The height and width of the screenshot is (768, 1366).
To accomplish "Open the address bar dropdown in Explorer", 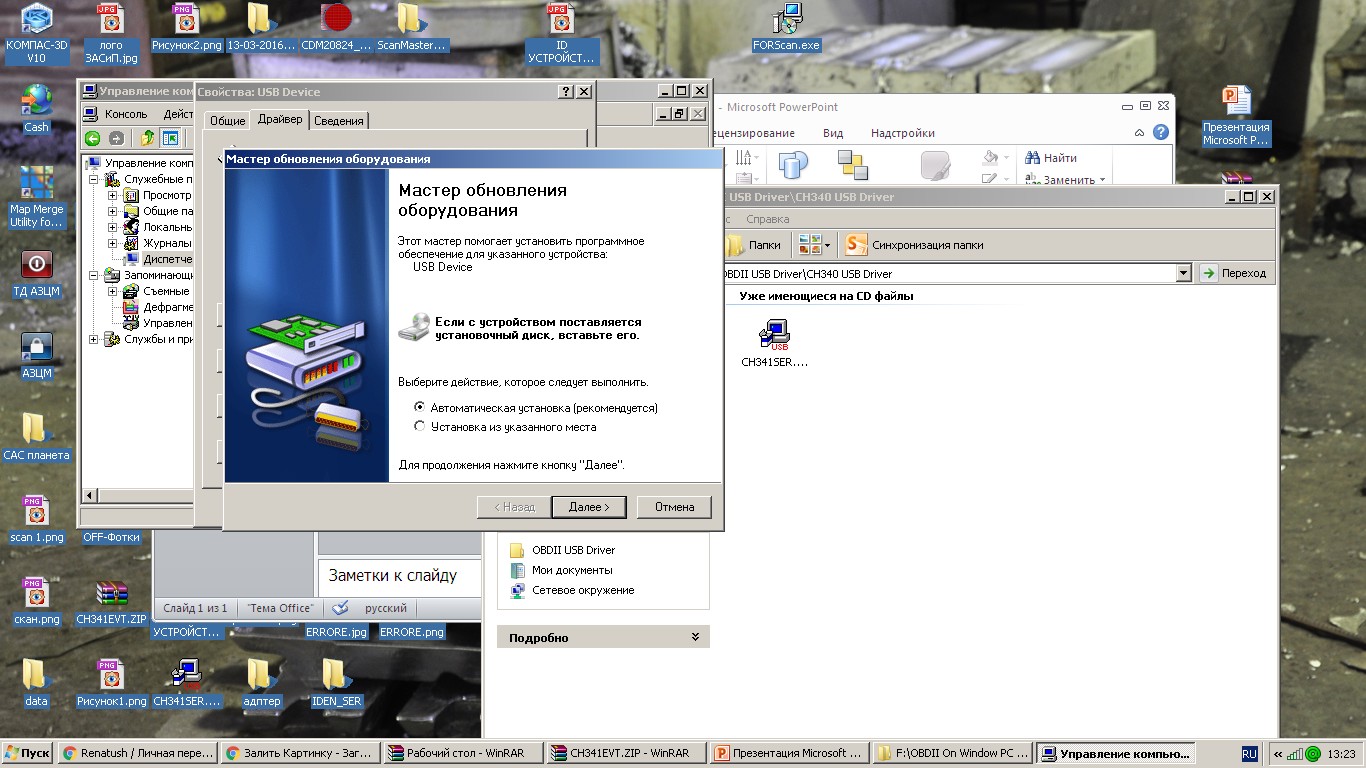I will [1184, 273].
